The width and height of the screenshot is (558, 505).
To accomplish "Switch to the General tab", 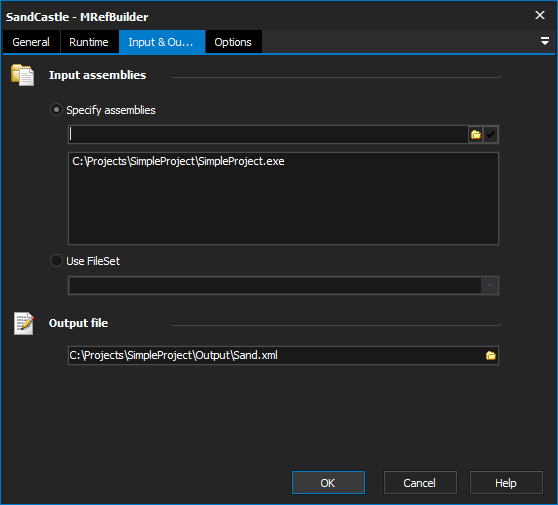I will (x=31, y=42).
